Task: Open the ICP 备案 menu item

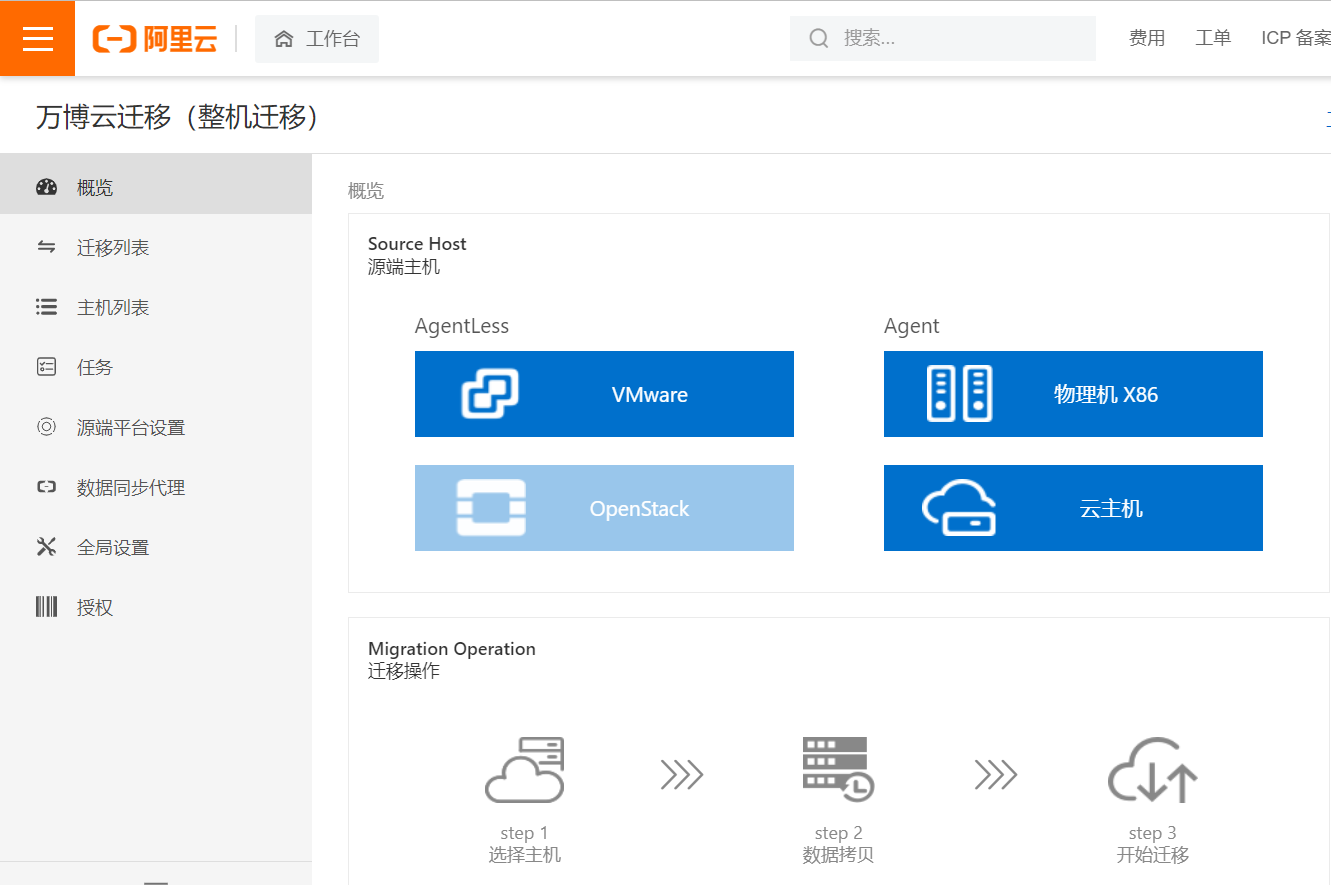Action: click(1296, 38)
